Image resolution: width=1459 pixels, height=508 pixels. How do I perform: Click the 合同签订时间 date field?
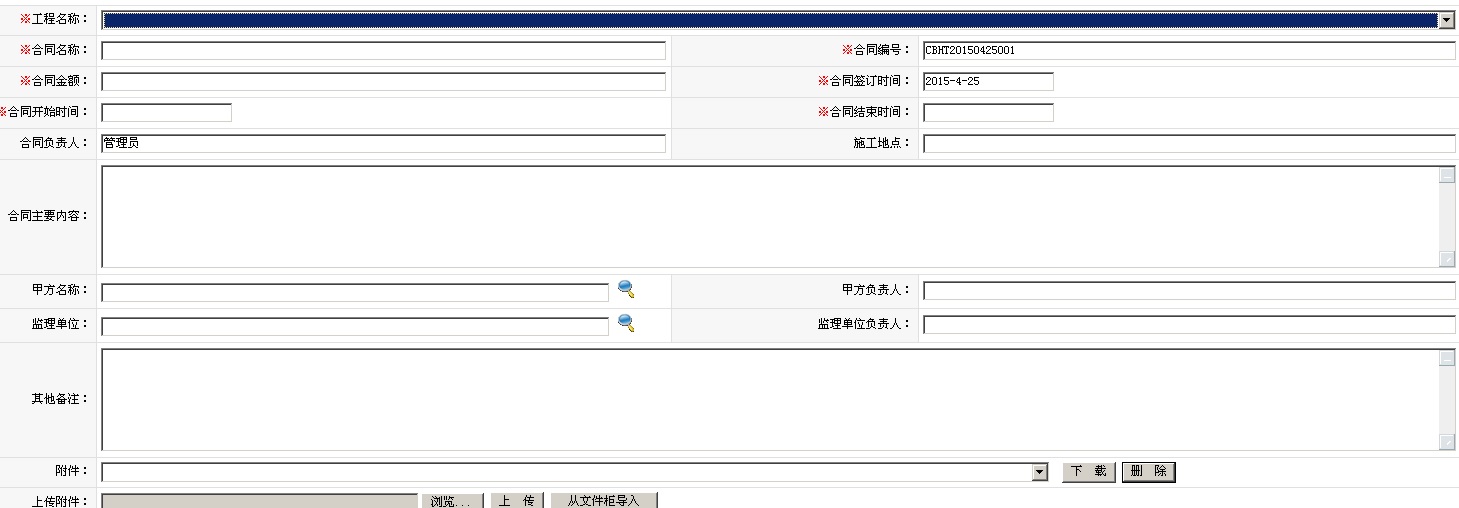point(988,81)
